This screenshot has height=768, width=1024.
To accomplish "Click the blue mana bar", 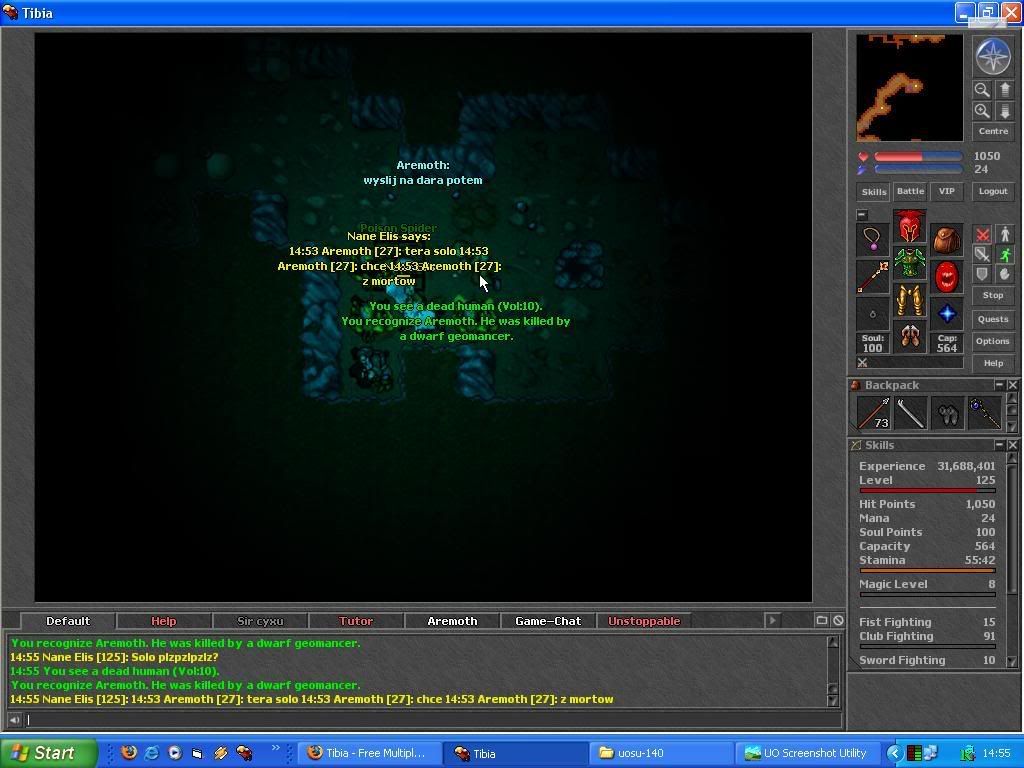I will 918,169.
